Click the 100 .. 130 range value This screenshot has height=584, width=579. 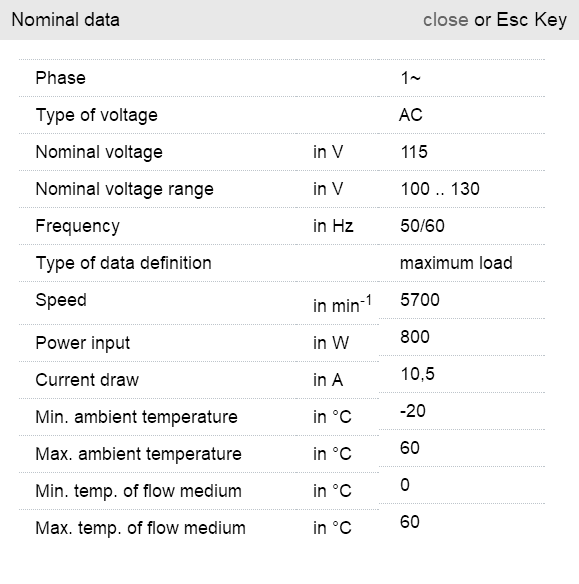pyautogui.click(x=440, y=189)
